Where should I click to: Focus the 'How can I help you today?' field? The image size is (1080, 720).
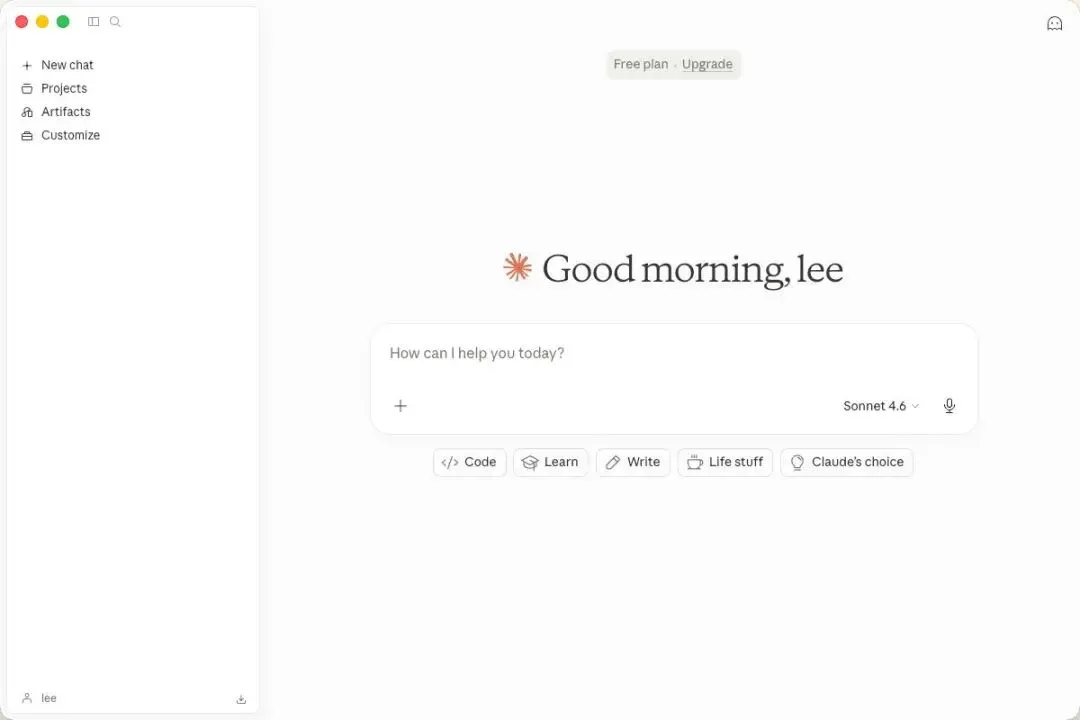click(x=674, y=353)
